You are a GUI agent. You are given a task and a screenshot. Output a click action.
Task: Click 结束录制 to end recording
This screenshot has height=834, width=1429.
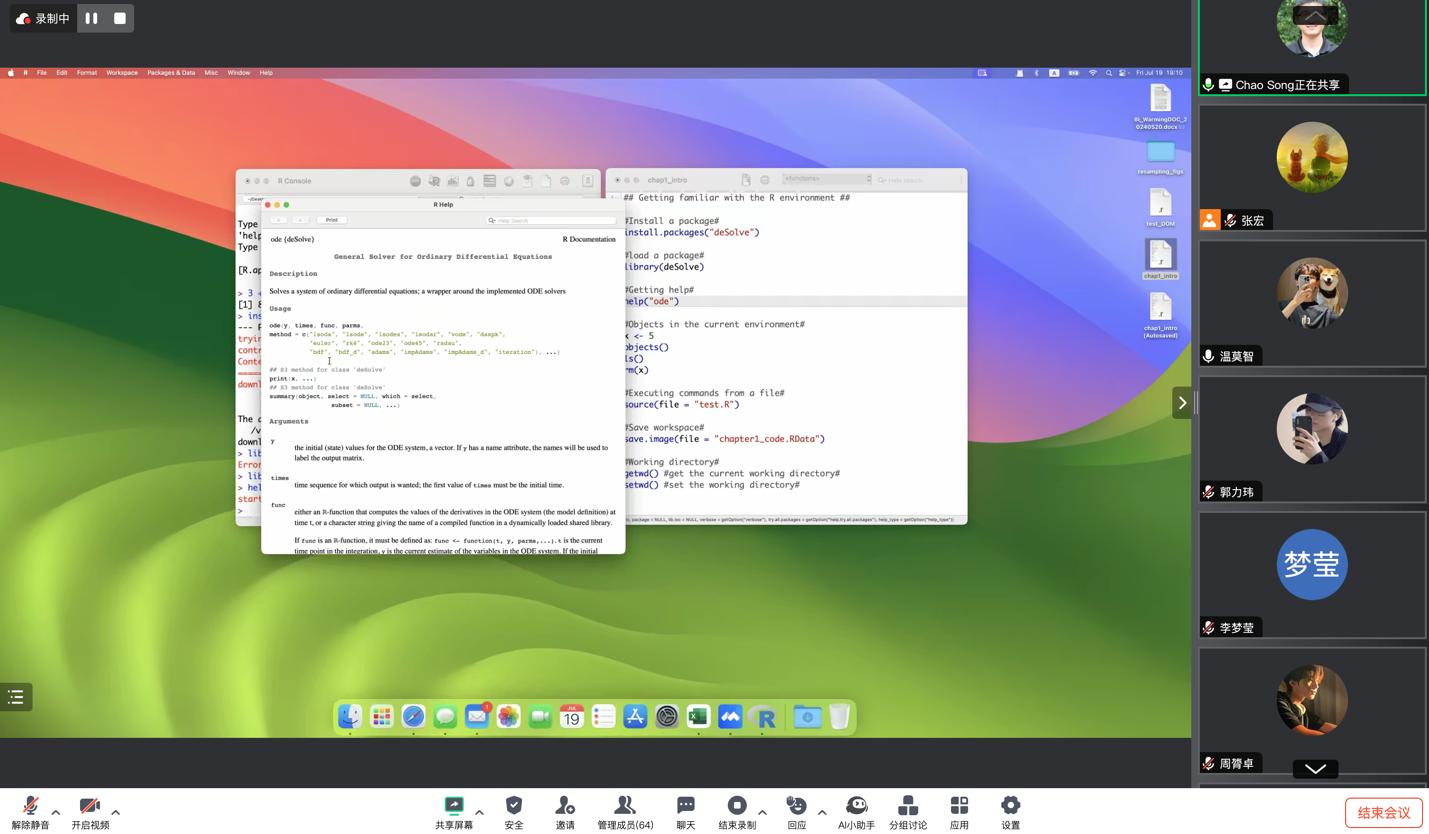pos(737,813)
